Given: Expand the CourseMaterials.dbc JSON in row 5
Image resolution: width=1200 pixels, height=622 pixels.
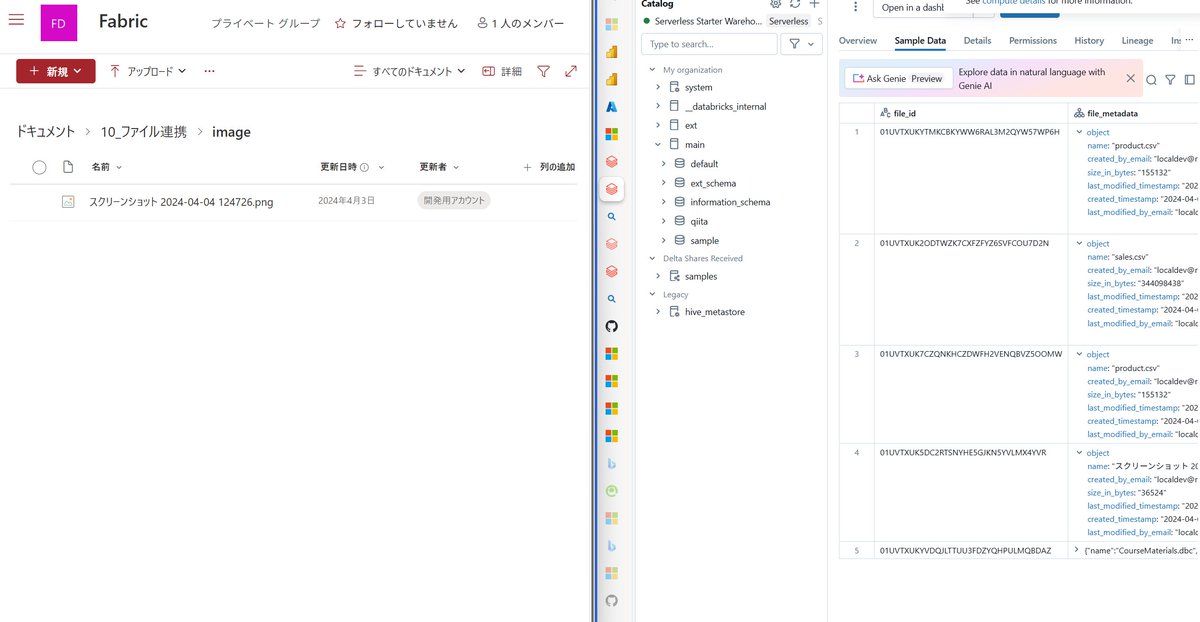Looking at the screenshot, I should point(1077,550).
